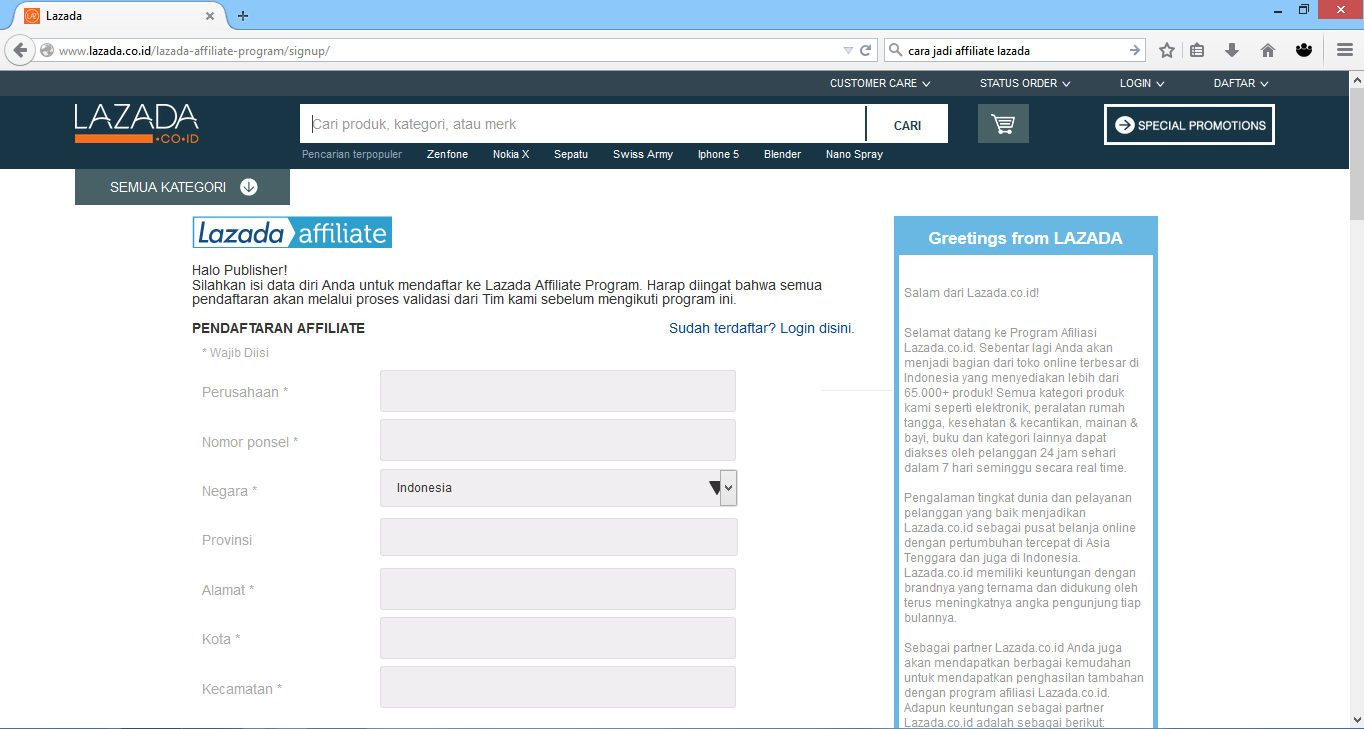Click the Nomor ponsel input field

(x=558, y=440)
